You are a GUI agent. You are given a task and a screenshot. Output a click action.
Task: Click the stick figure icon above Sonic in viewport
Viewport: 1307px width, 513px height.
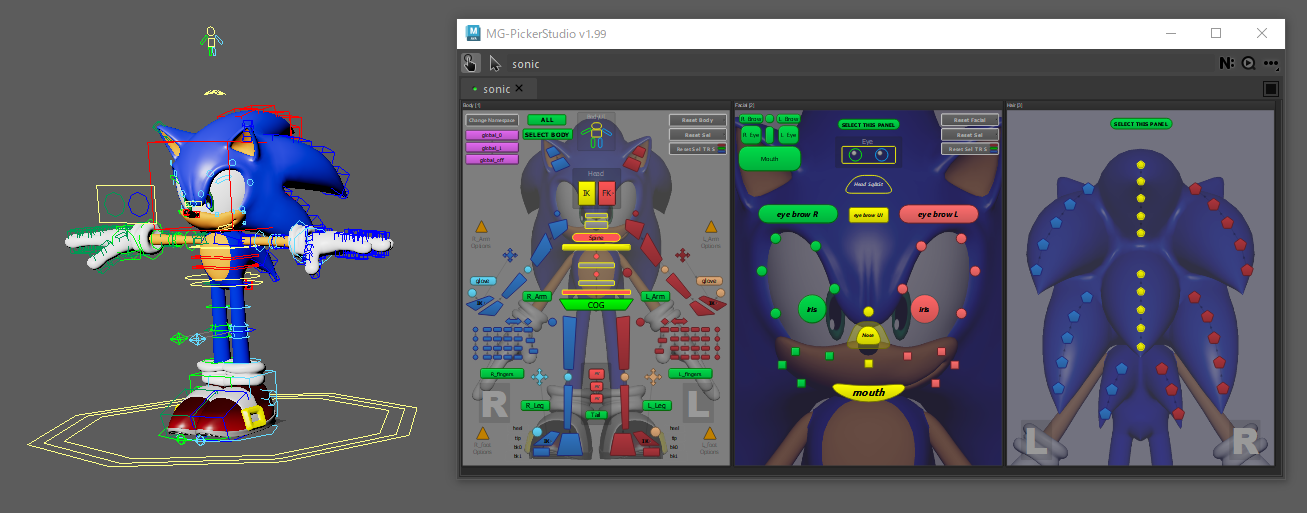coord(211,40)
